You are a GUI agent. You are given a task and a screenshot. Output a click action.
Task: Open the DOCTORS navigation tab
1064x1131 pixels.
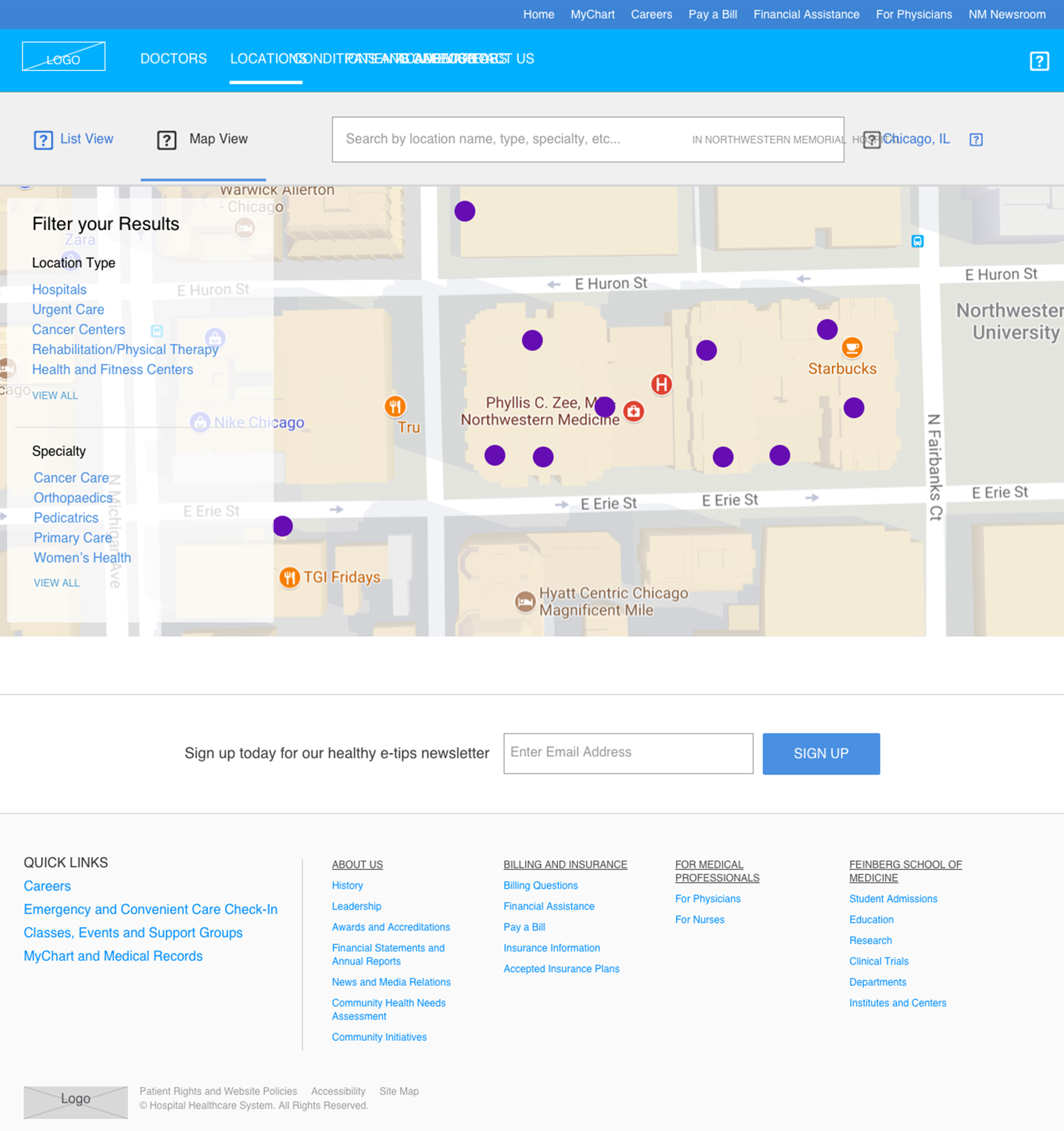174,59
